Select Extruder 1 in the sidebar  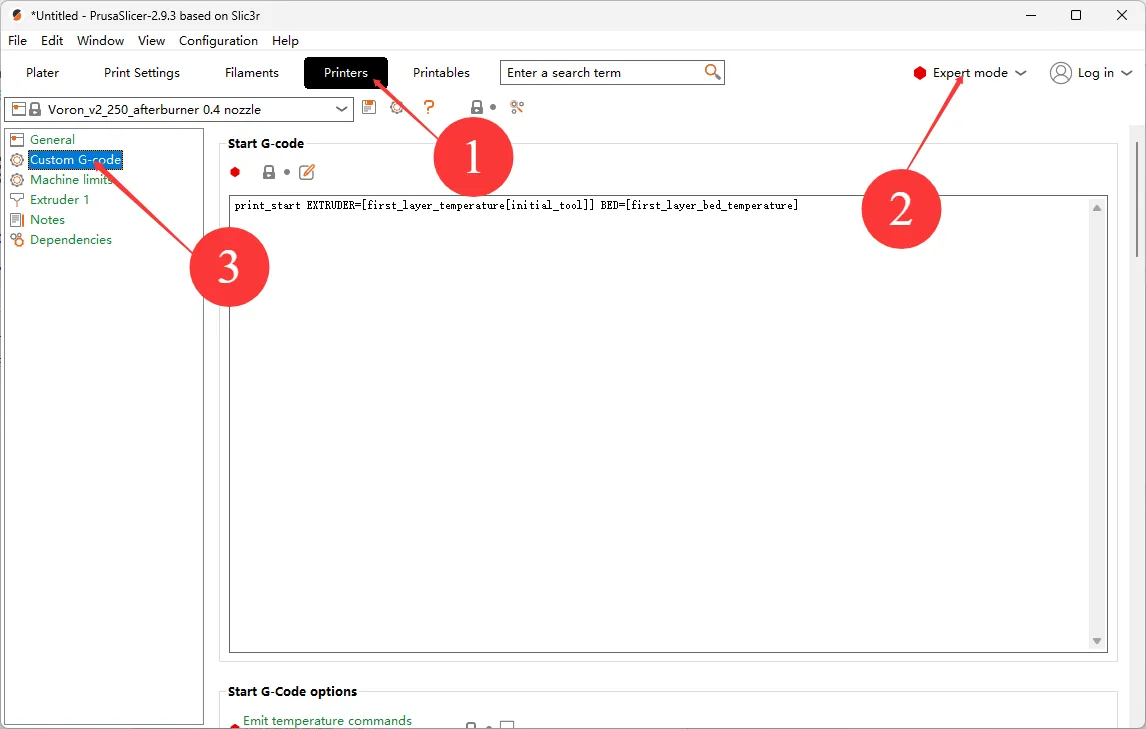point(59,200)
